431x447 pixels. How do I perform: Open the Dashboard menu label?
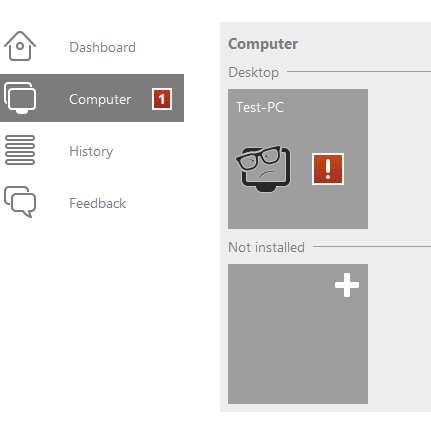pos(102,47)
